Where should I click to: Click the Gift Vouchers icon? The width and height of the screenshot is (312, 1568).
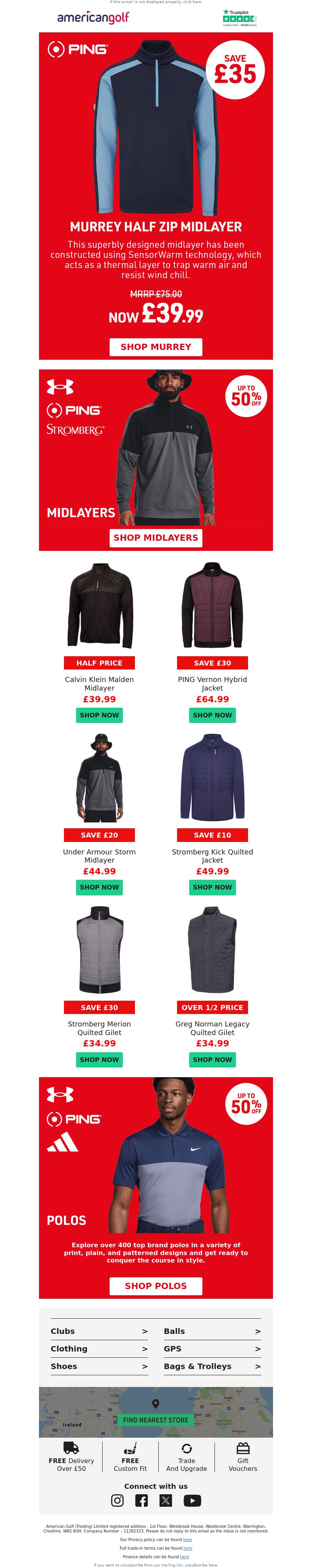(x=243, y=1447)
